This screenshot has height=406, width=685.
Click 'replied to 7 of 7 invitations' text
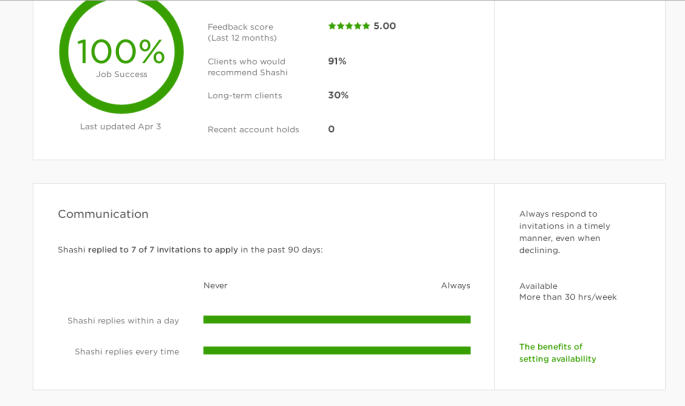[162, 250]
